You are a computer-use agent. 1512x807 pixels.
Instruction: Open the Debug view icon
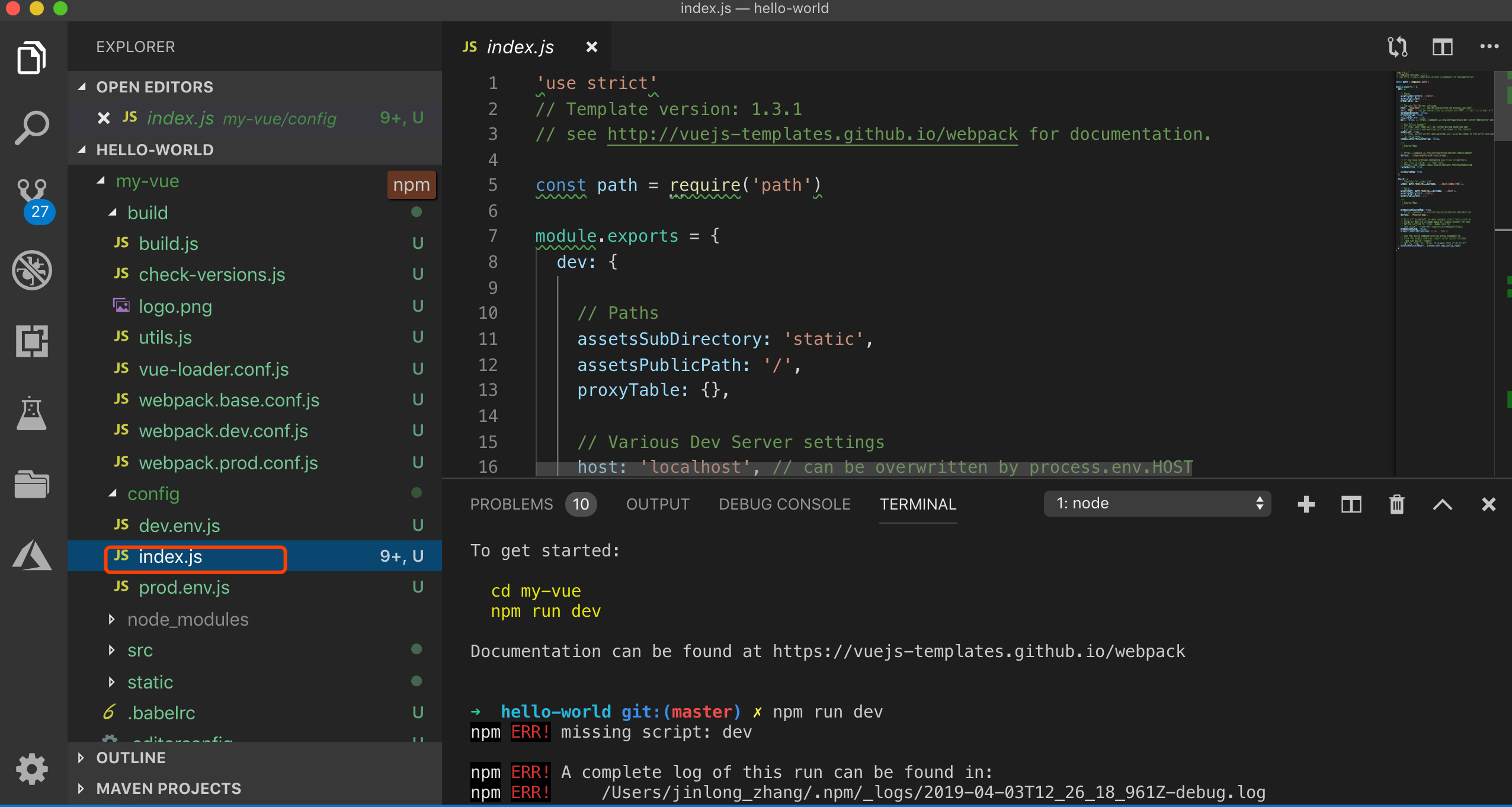(x=32, y=270)
